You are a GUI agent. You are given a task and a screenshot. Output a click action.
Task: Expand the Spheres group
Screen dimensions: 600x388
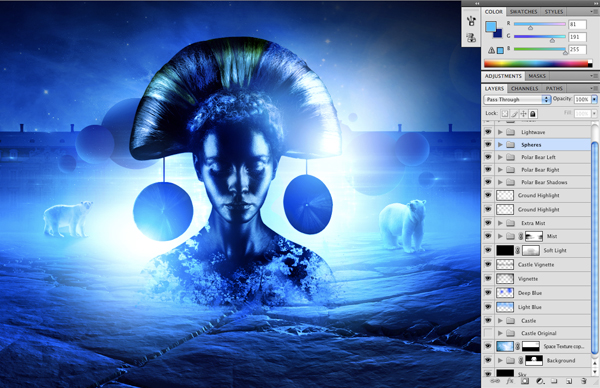coord(500,145)
